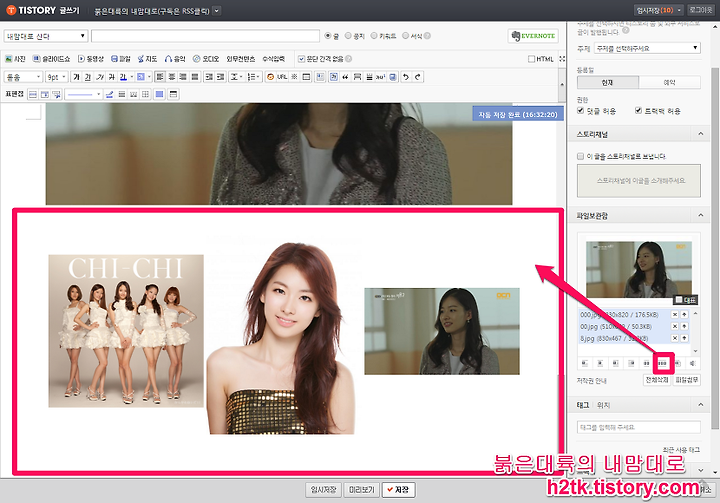Click 로그아웃 logout button
Image resolution: width=720 pixels, height=503 pixels.
701,10
